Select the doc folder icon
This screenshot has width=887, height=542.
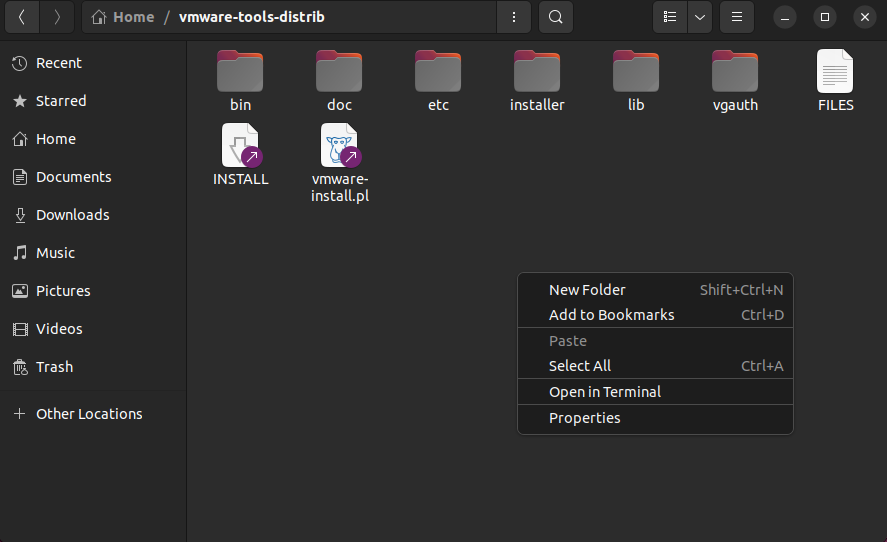click(339, 71)
